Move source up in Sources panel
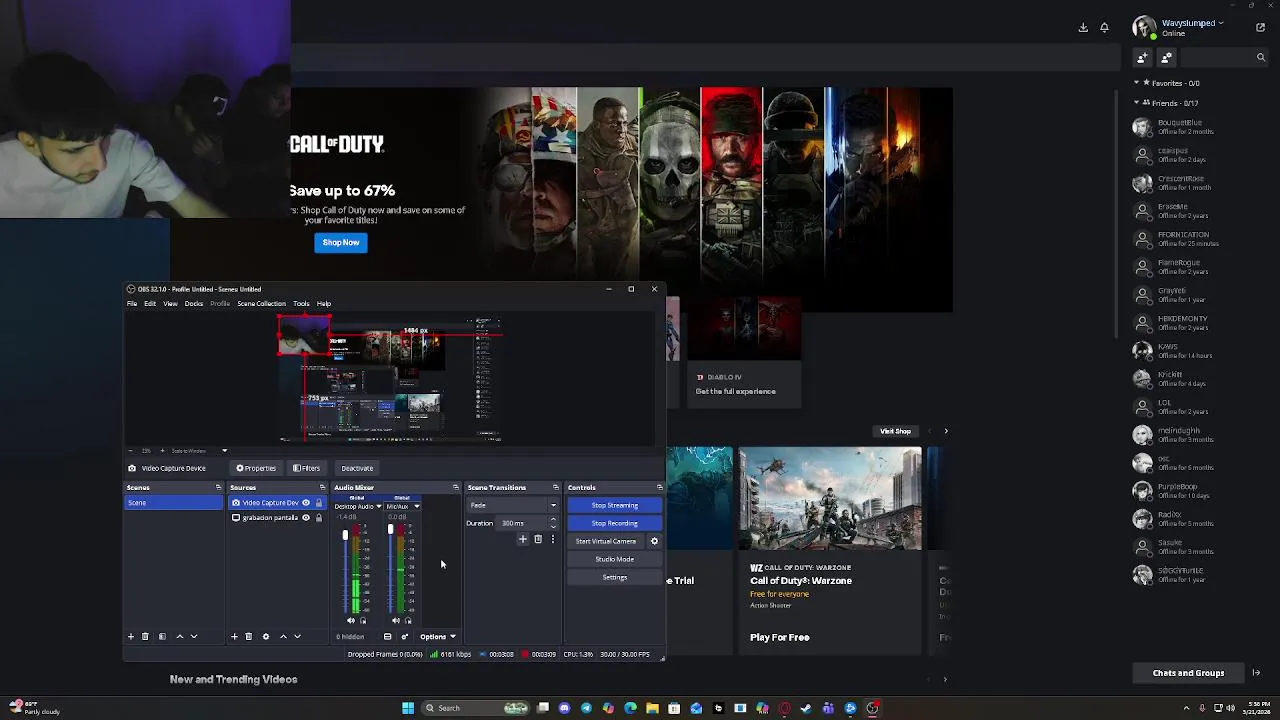Screen dimensions: 1280x720 coord(283,636)
